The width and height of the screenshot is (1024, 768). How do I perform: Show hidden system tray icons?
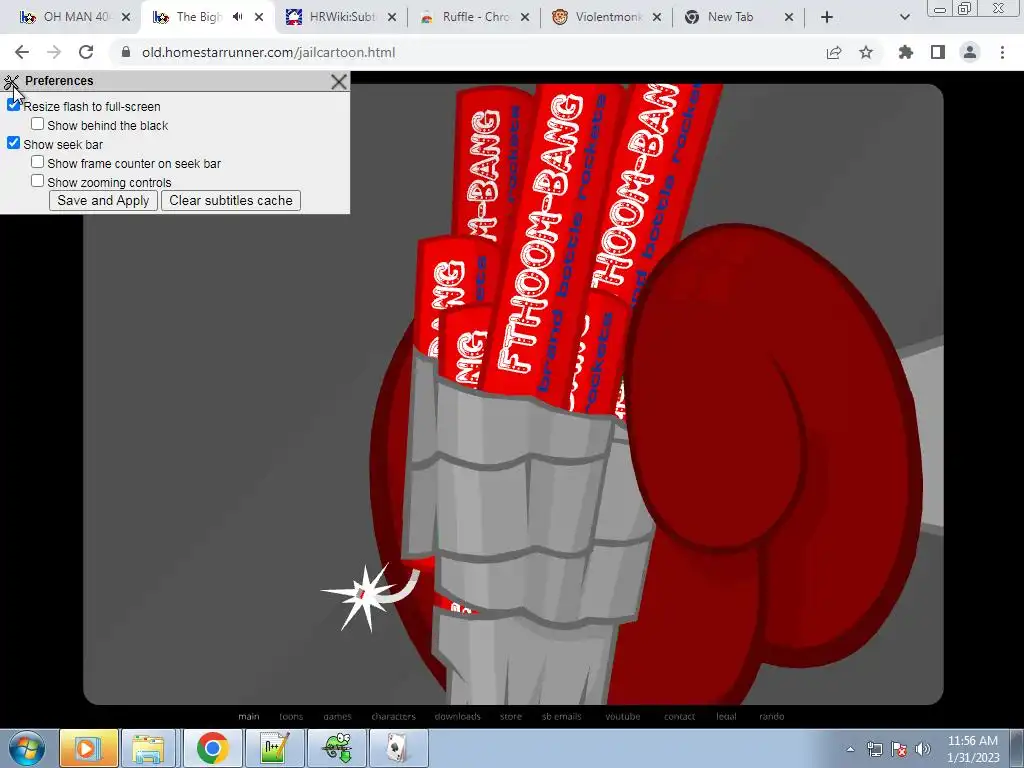pos(850,749)
